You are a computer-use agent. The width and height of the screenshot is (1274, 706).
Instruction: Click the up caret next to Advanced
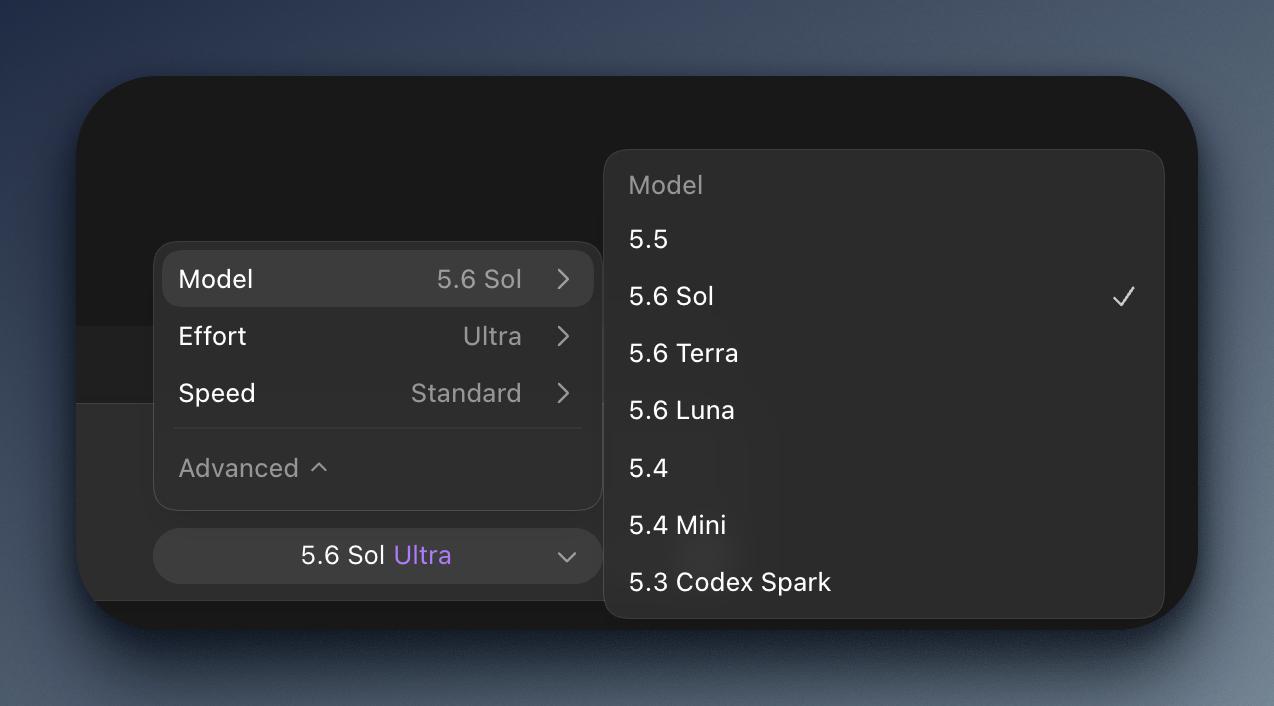click(319, 467)
